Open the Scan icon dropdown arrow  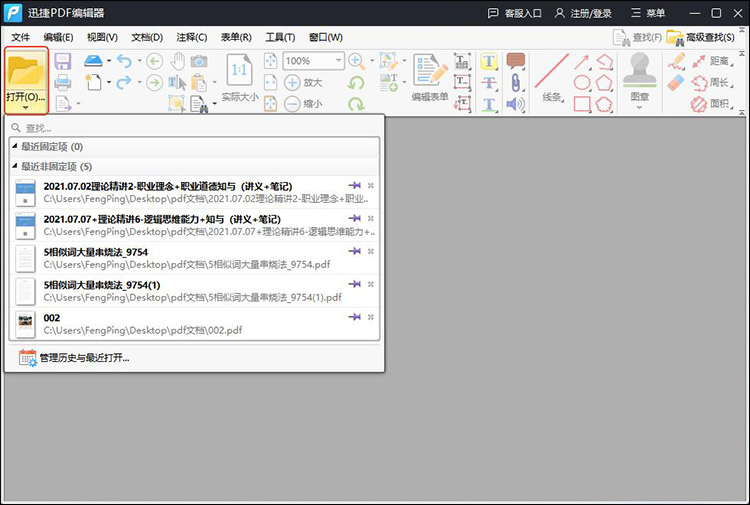(109, 61)
